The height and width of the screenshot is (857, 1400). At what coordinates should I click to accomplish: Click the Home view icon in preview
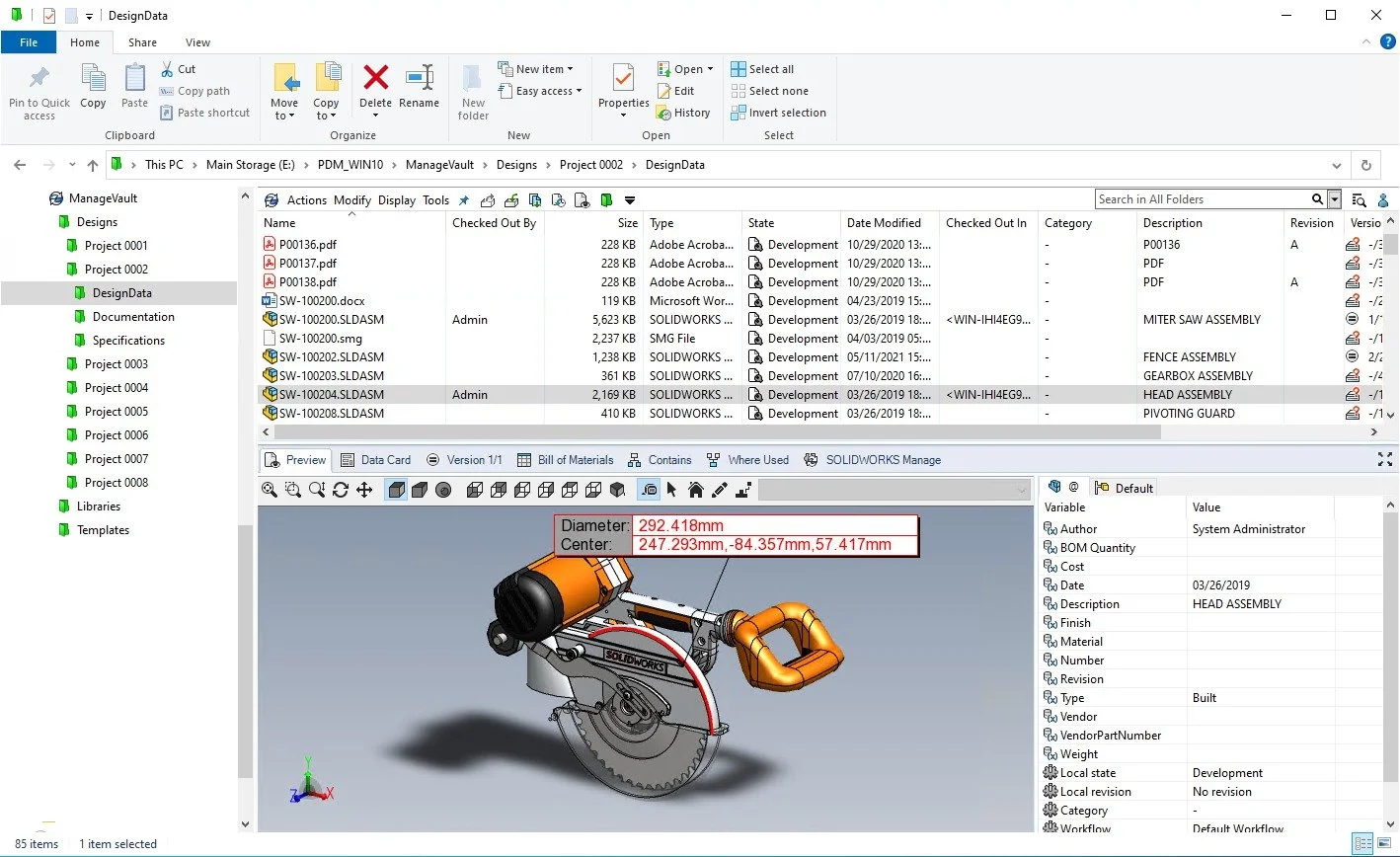coord(696,490)
